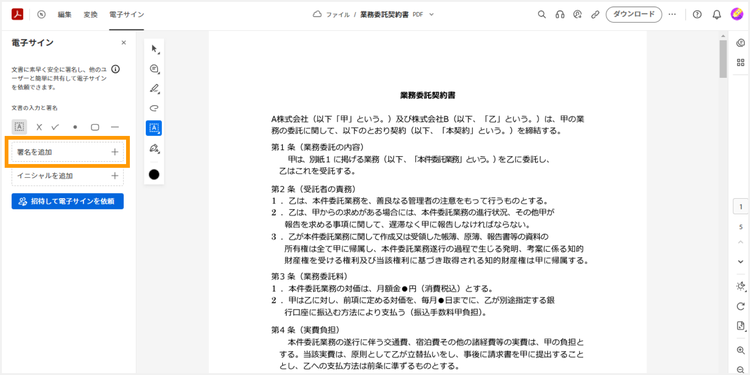Select the active text box tool in toolbar
Screen dimensions: 750x375
point(154,128)
